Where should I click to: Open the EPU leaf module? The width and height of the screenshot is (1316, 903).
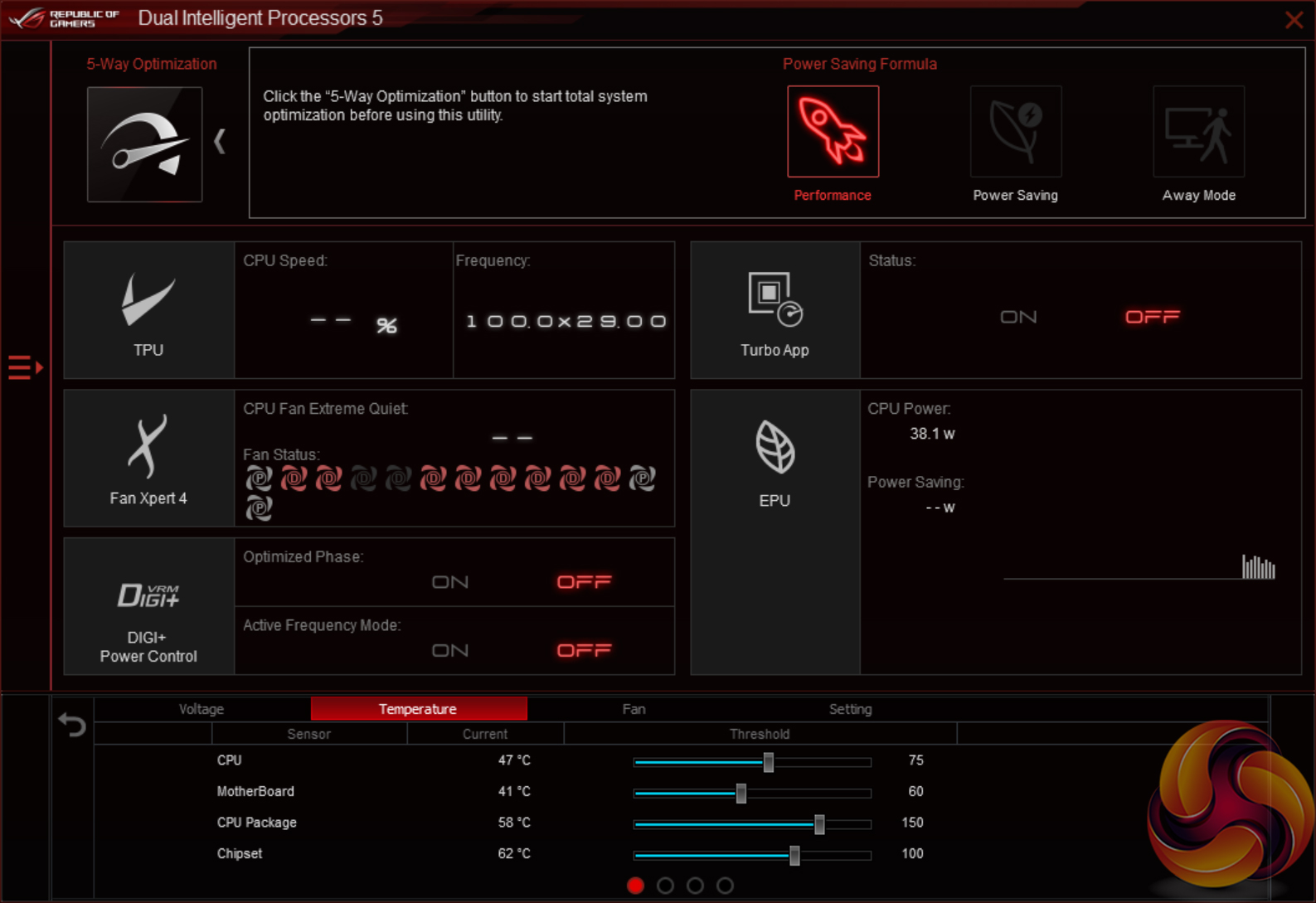pyautogui.click(x=775, y=459)
